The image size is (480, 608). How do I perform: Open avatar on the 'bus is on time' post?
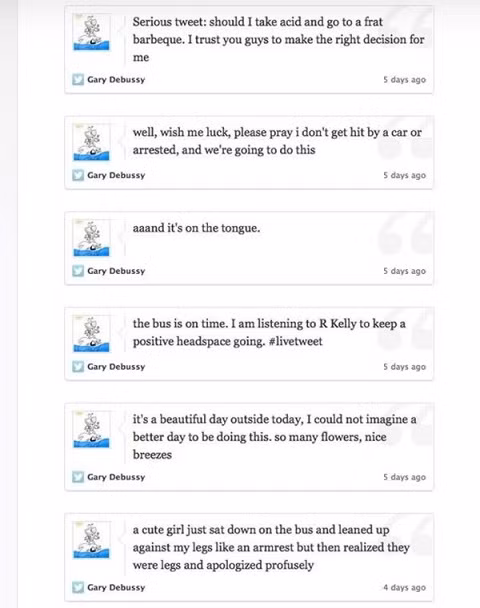pos(92,334)
